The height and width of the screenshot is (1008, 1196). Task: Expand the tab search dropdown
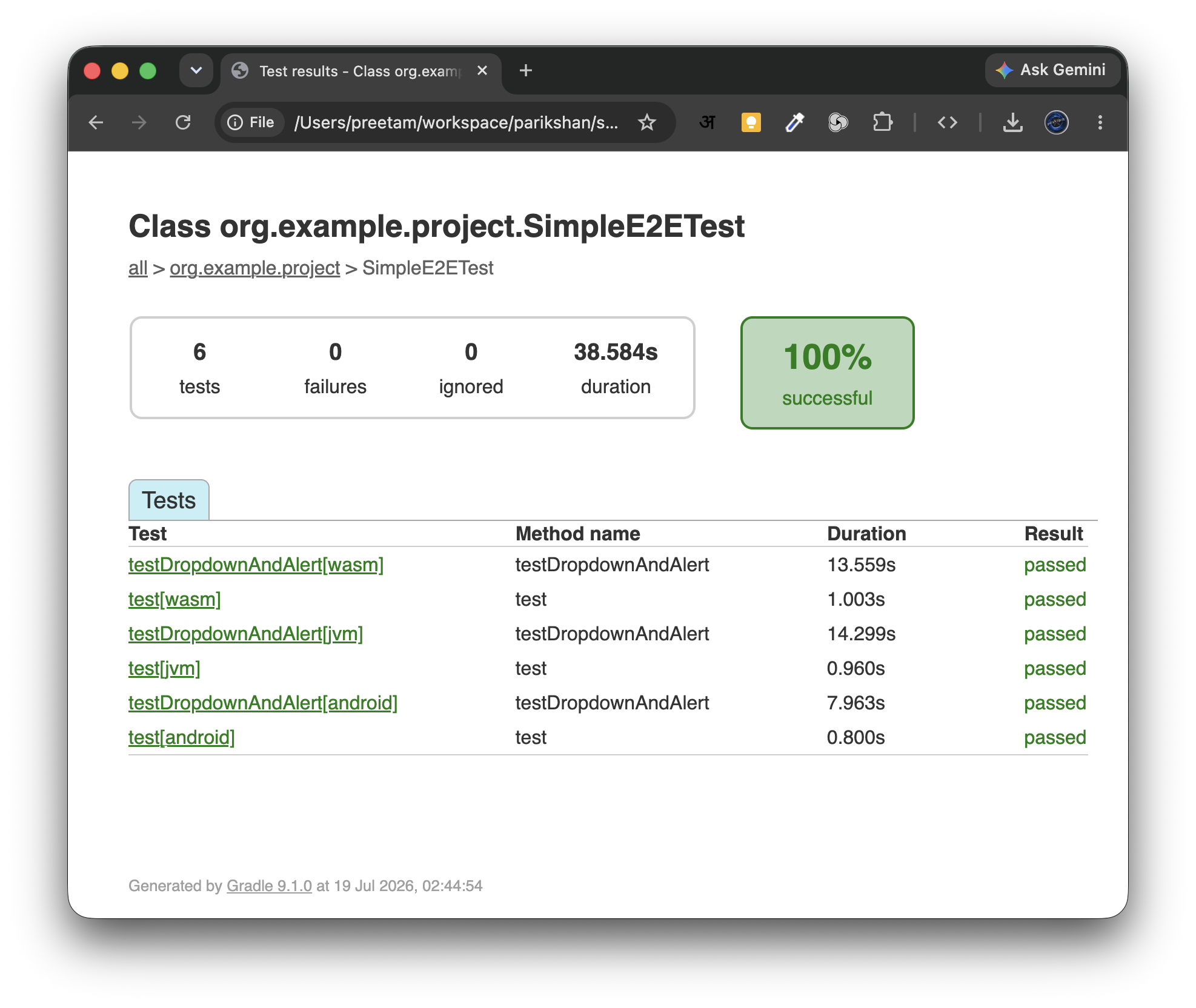(196, 71)
